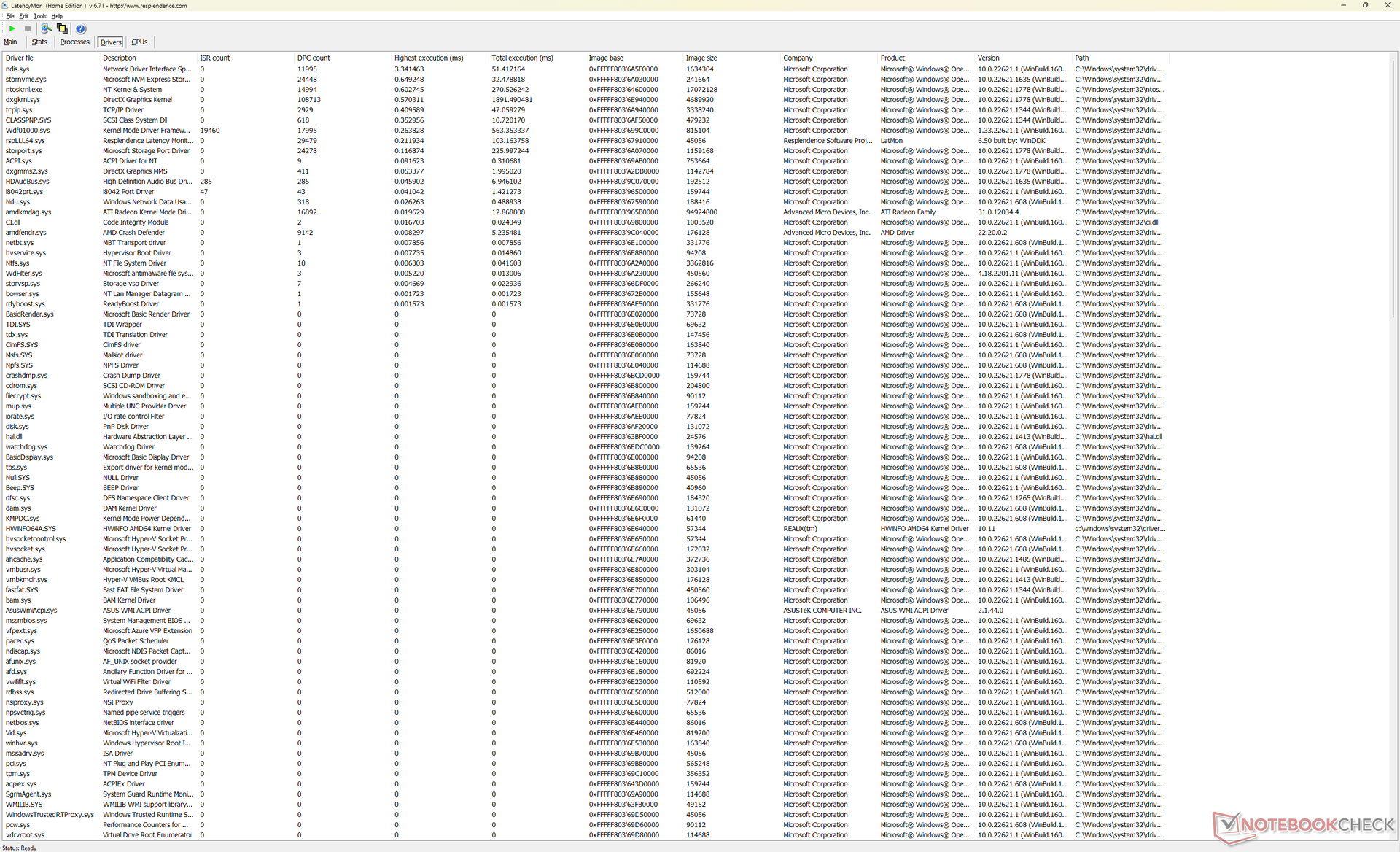Sort by Highest execution (ms) column

[429, 58]
